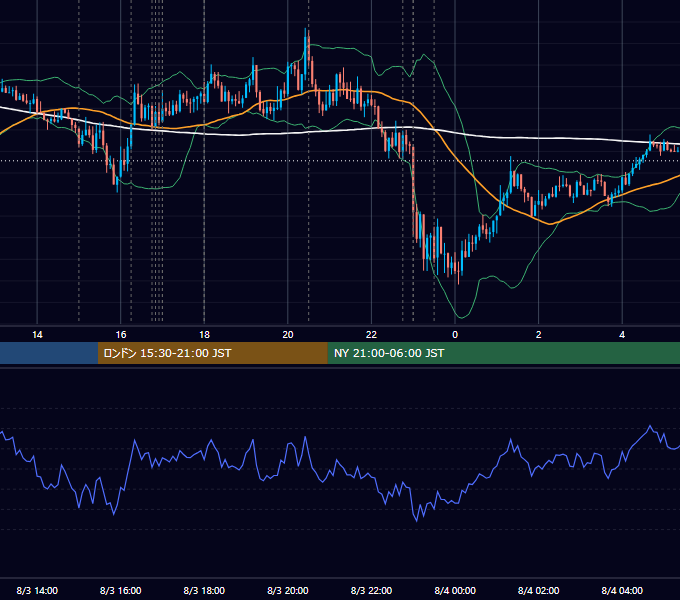Click the 8/3 18:00 time label

(204, 591)
